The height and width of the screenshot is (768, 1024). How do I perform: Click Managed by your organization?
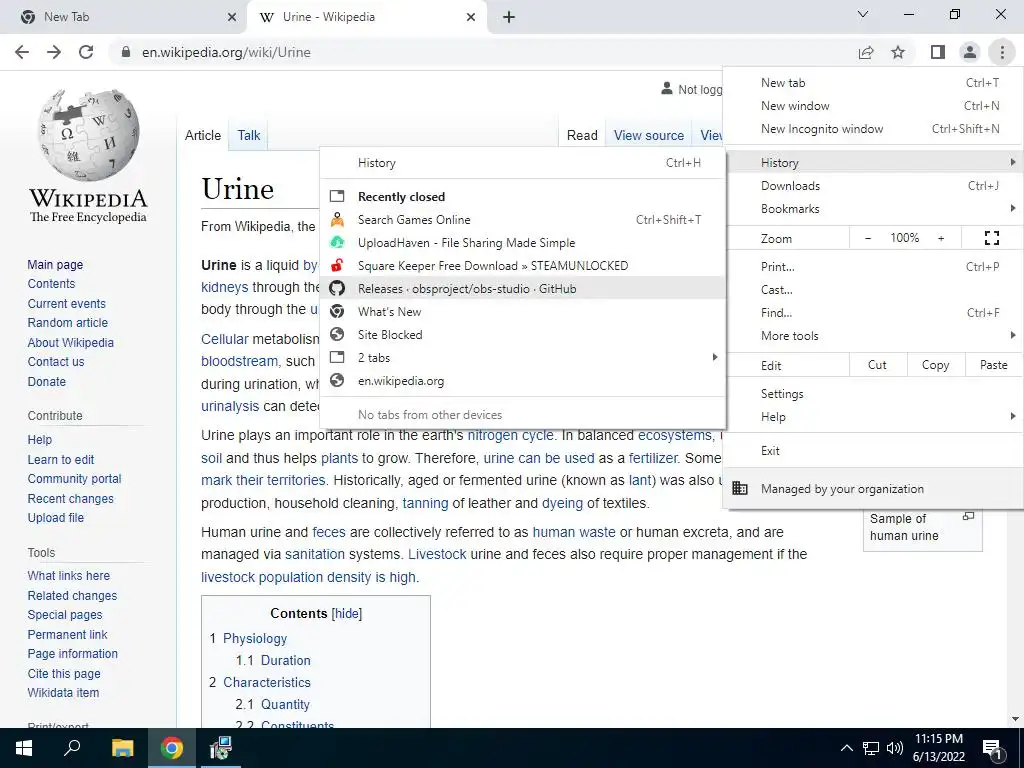tap(874, 488)
